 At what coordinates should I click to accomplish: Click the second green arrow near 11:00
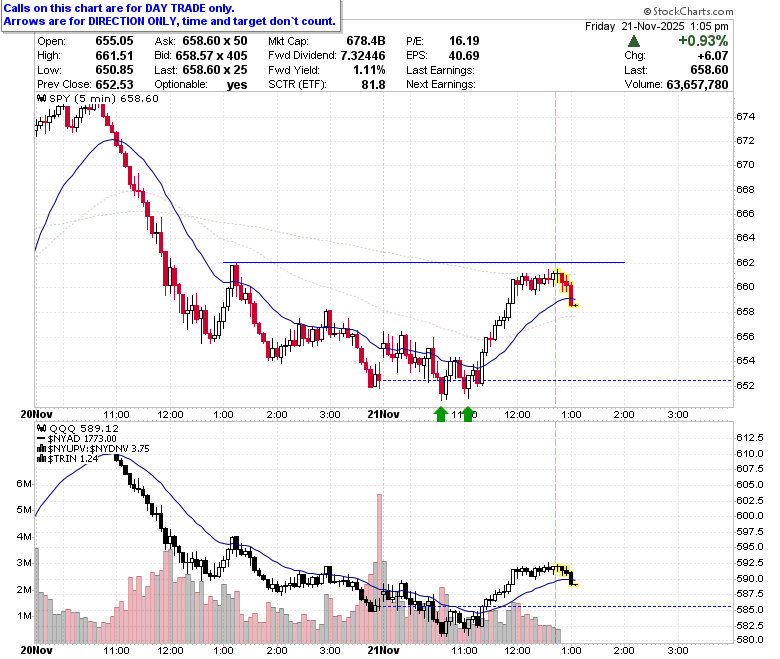[x=468, y=414]
